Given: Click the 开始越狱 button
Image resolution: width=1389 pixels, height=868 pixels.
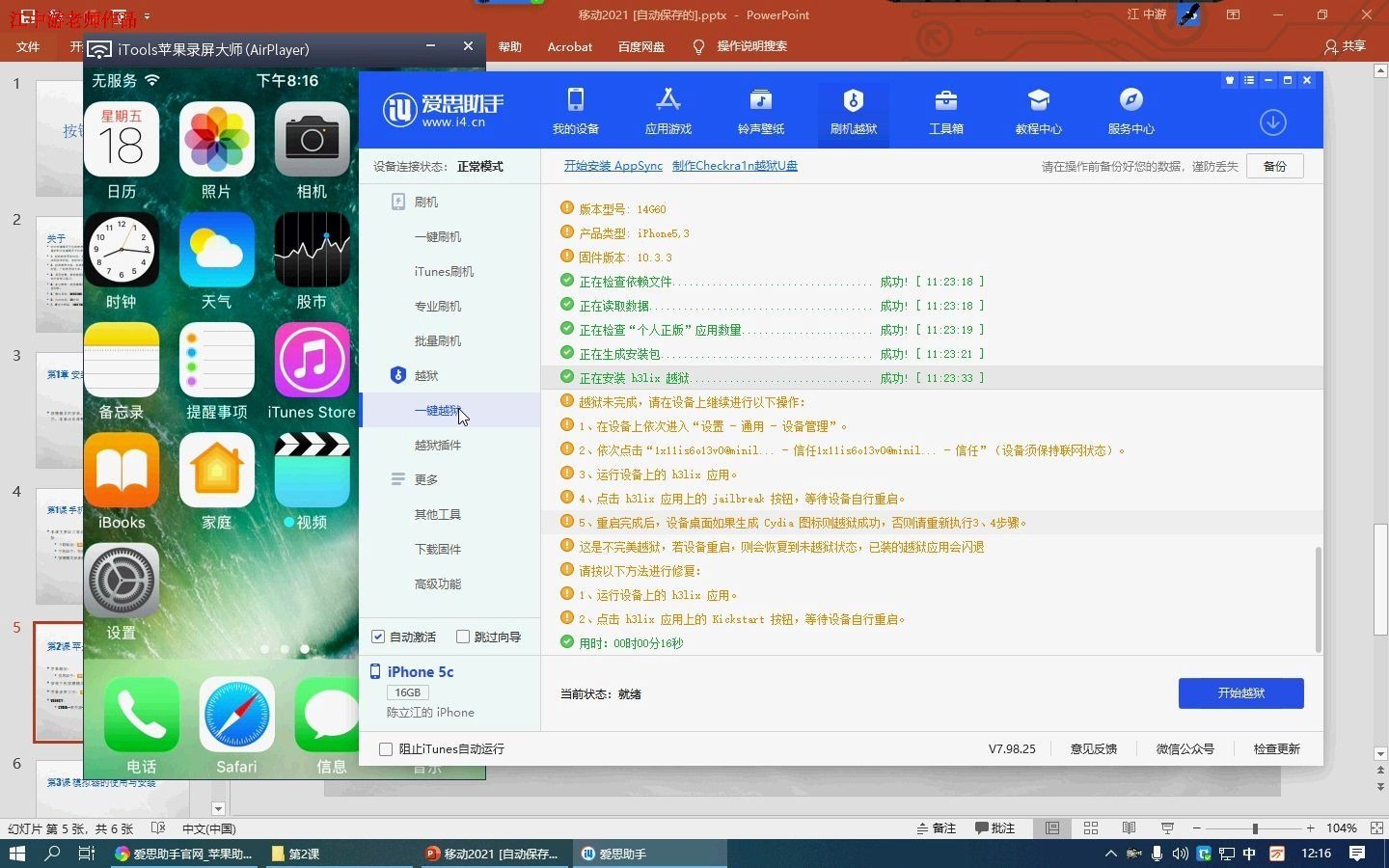Looking at the screenshot, I should point(1240,693).
